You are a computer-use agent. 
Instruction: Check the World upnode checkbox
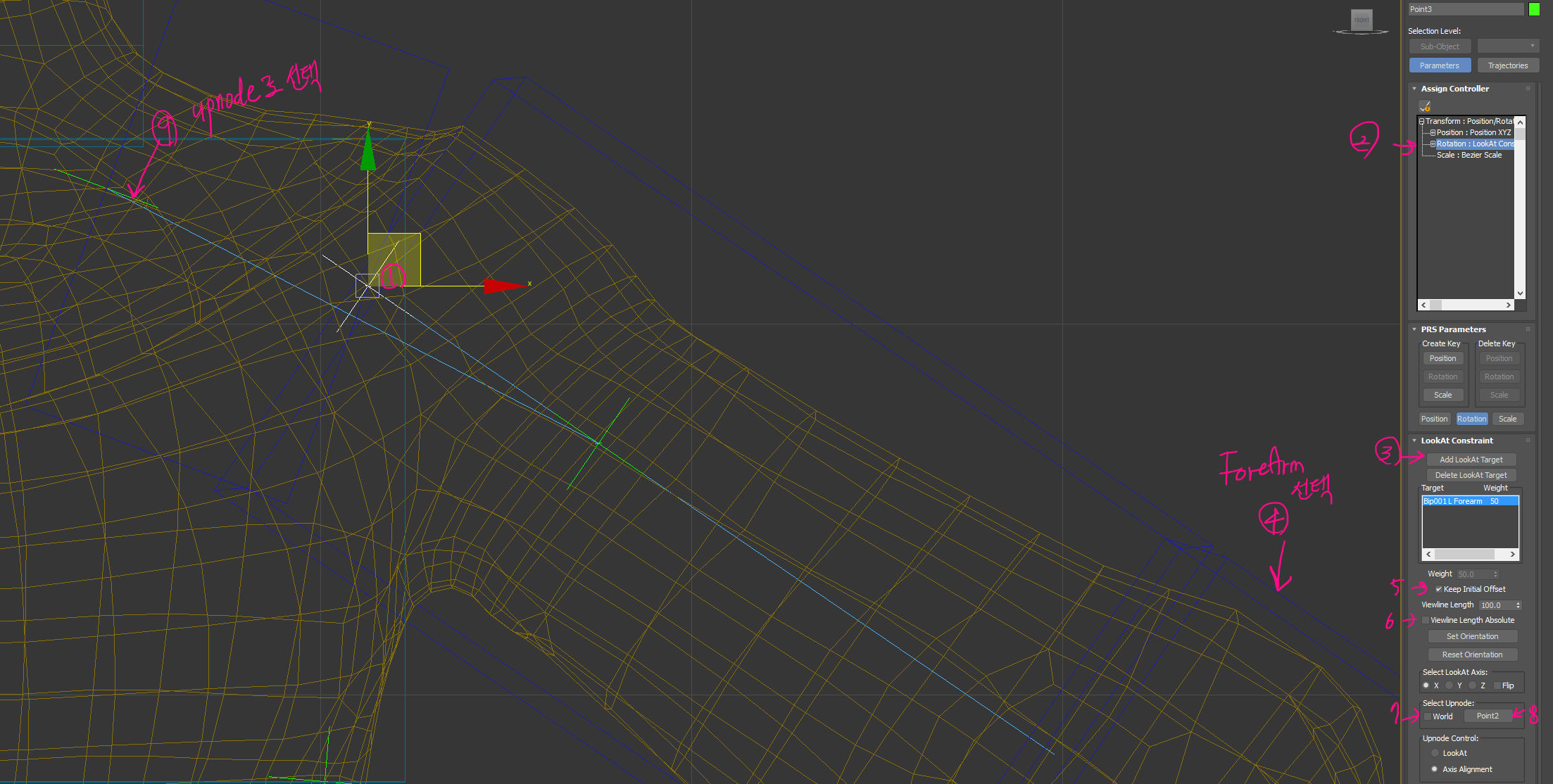(x=1428, y=716)
